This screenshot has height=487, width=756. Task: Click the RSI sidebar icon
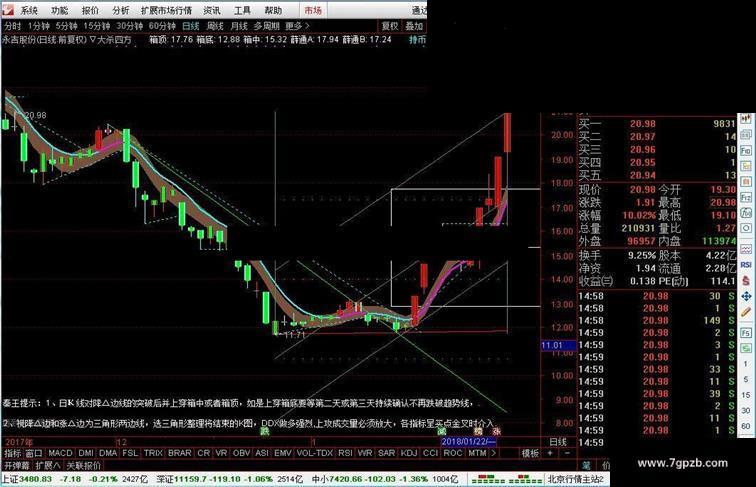click(746, 265)
